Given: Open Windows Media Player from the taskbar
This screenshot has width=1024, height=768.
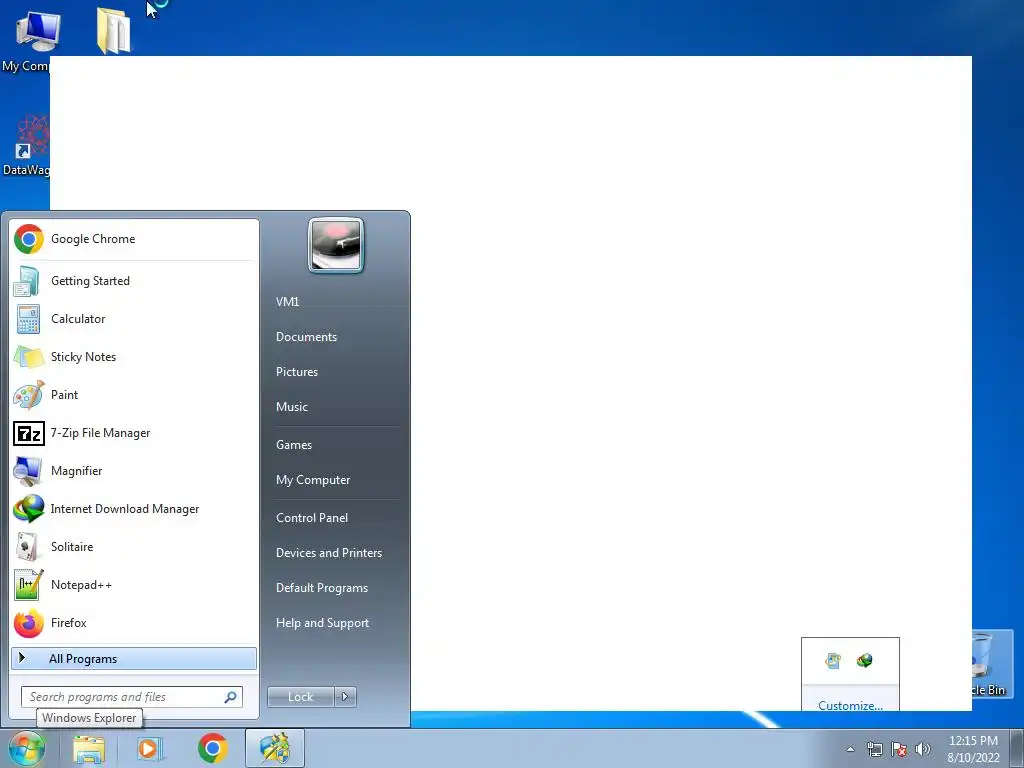Looking at the screenshot, I should click(150, 748).
